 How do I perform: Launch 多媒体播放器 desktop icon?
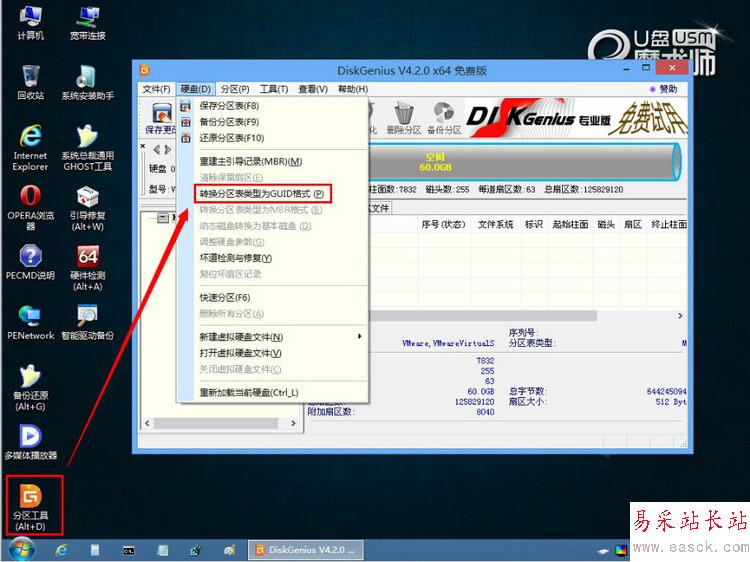(31, 442)
